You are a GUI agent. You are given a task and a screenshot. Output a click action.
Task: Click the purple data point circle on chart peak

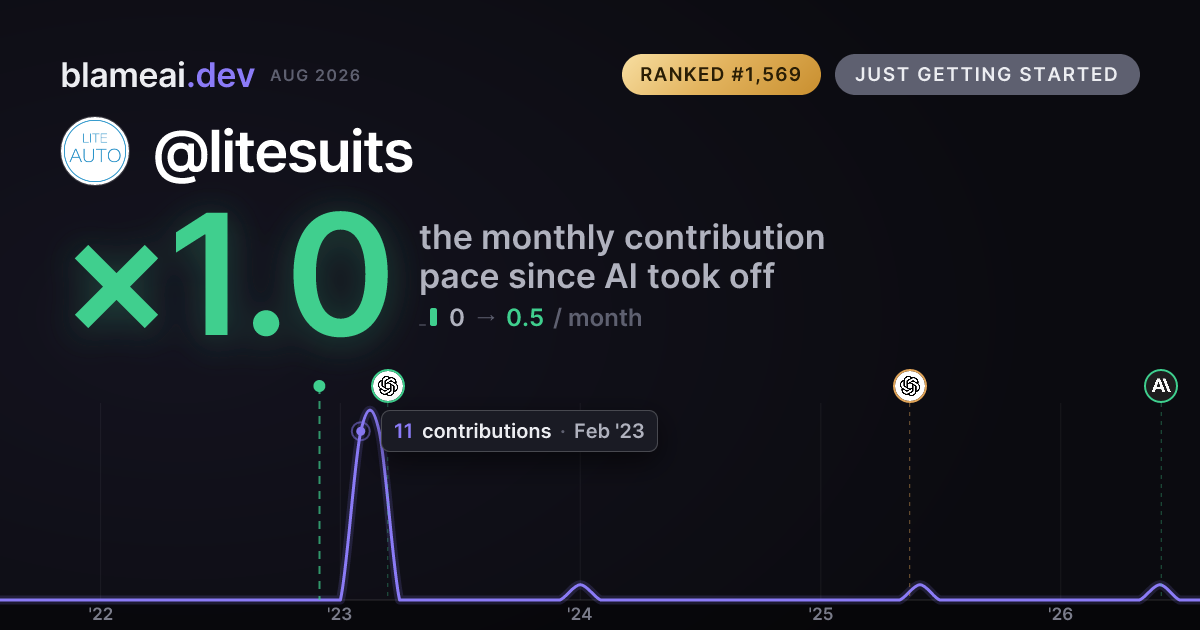point(361,432)
